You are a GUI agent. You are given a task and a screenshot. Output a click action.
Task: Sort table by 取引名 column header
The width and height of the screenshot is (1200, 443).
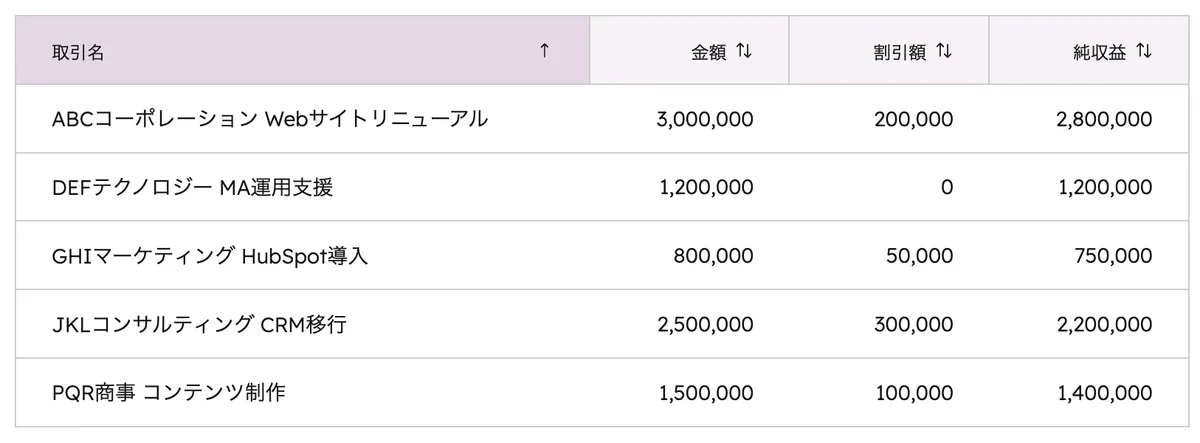point(78,53)
